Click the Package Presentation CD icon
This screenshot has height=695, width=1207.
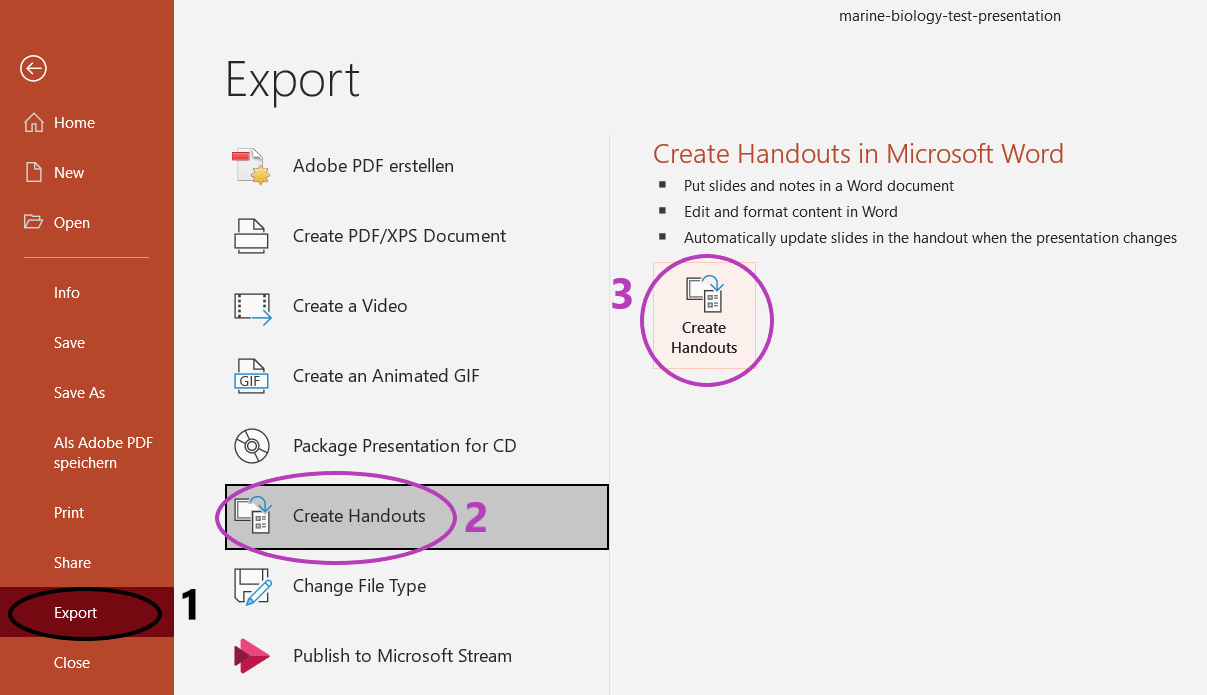click(252, 446)
